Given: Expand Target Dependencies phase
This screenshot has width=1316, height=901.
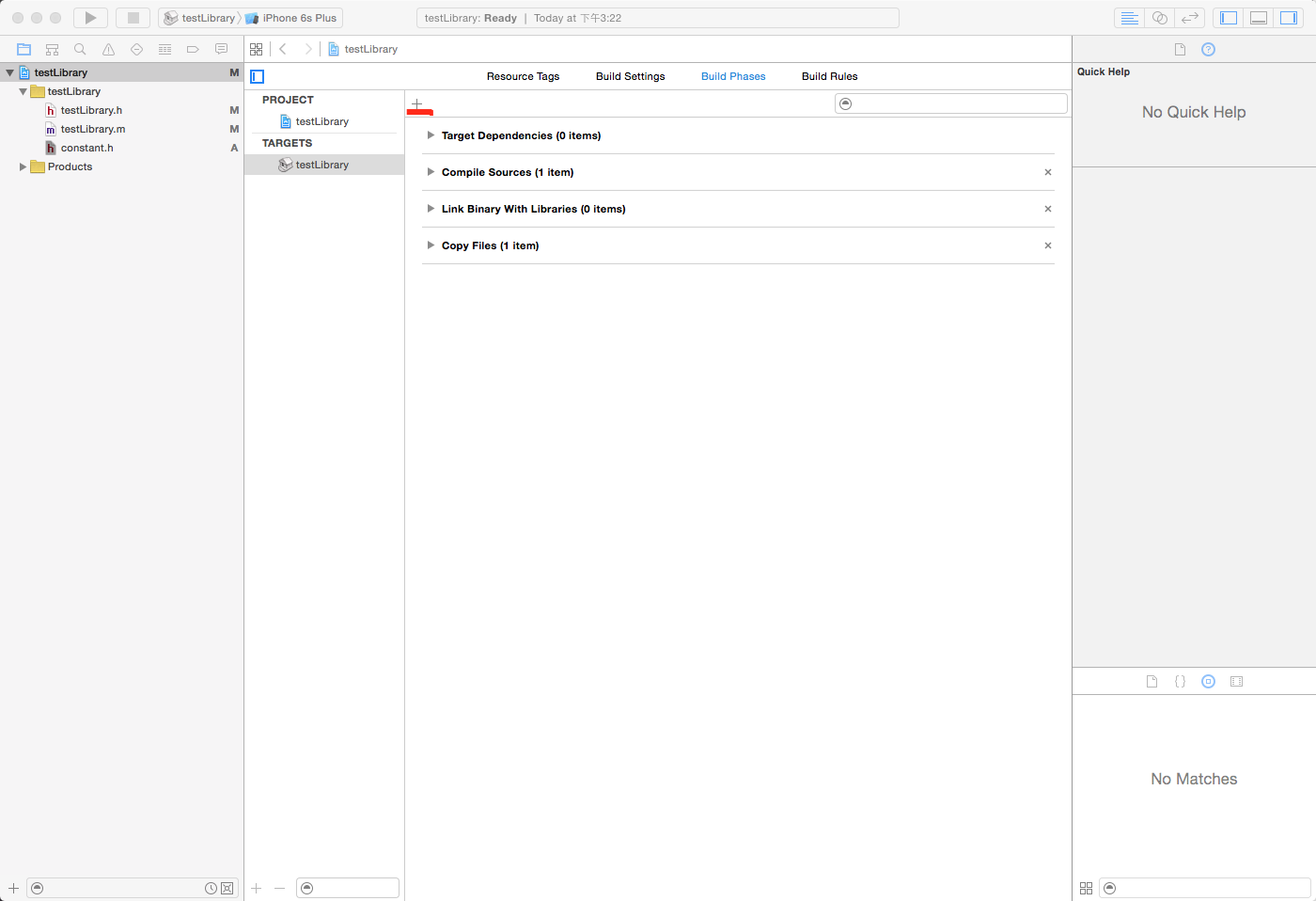Looking at the screenshot, I should (431, 135).
